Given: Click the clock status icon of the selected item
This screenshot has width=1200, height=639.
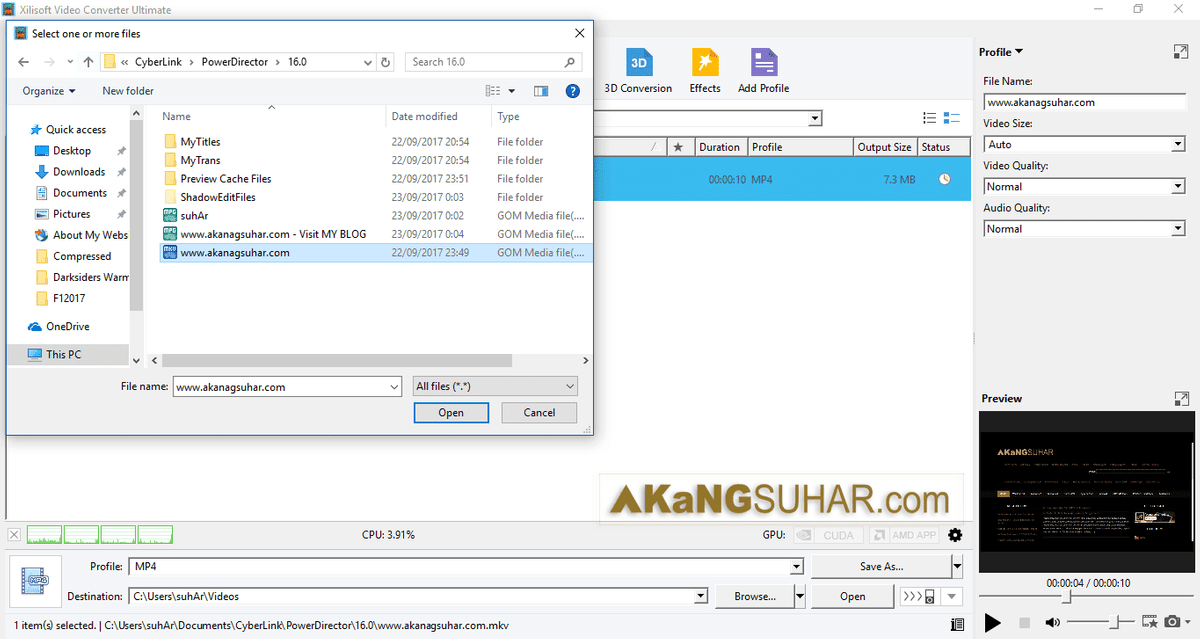Looking at the screenshot, I should coord(944,179).
